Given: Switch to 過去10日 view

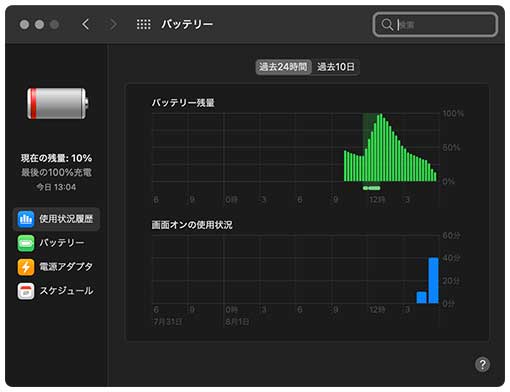Looking at the screenshot, I should [336, 67].
